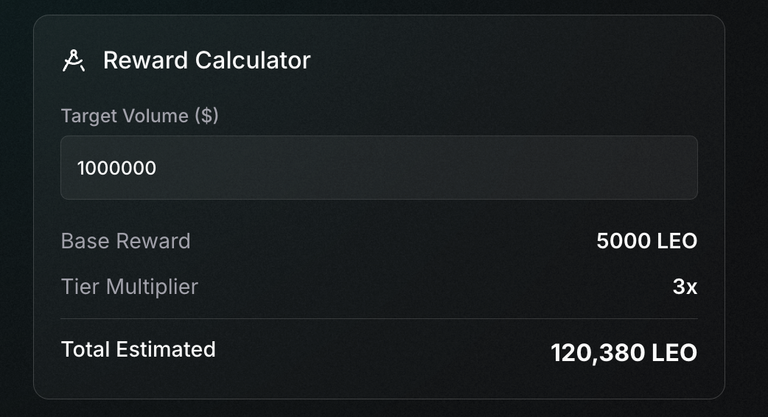The height and width of the screenshot is (417, 768).
Task: Select the Reward Calculator heading text
Action: 207,61
